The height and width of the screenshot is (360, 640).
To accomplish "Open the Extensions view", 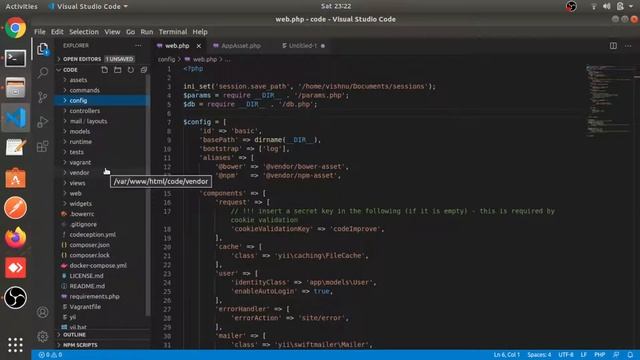I will 43,146.
